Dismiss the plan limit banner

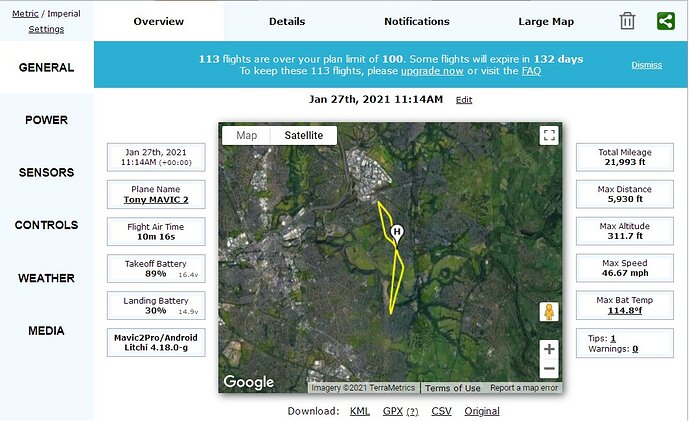646,65
